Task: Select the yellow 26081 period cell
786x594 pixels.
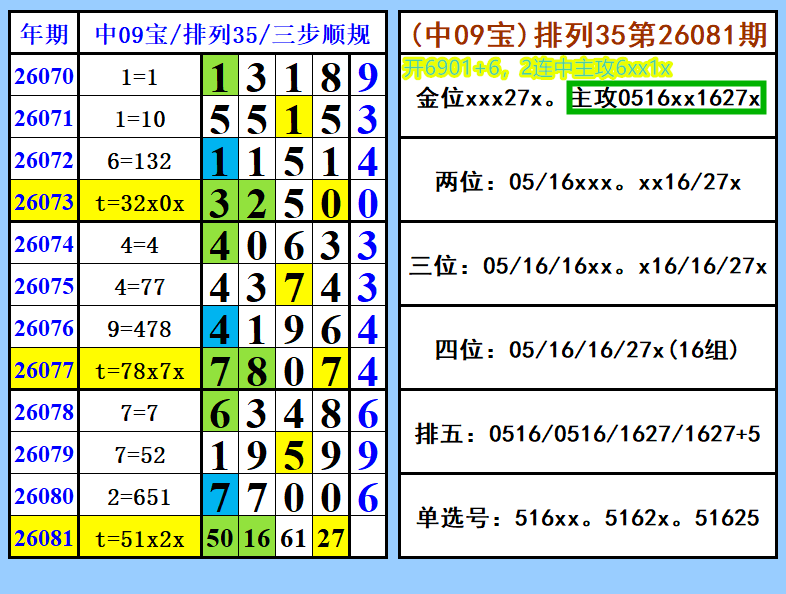Action: [x=44, y=539]
